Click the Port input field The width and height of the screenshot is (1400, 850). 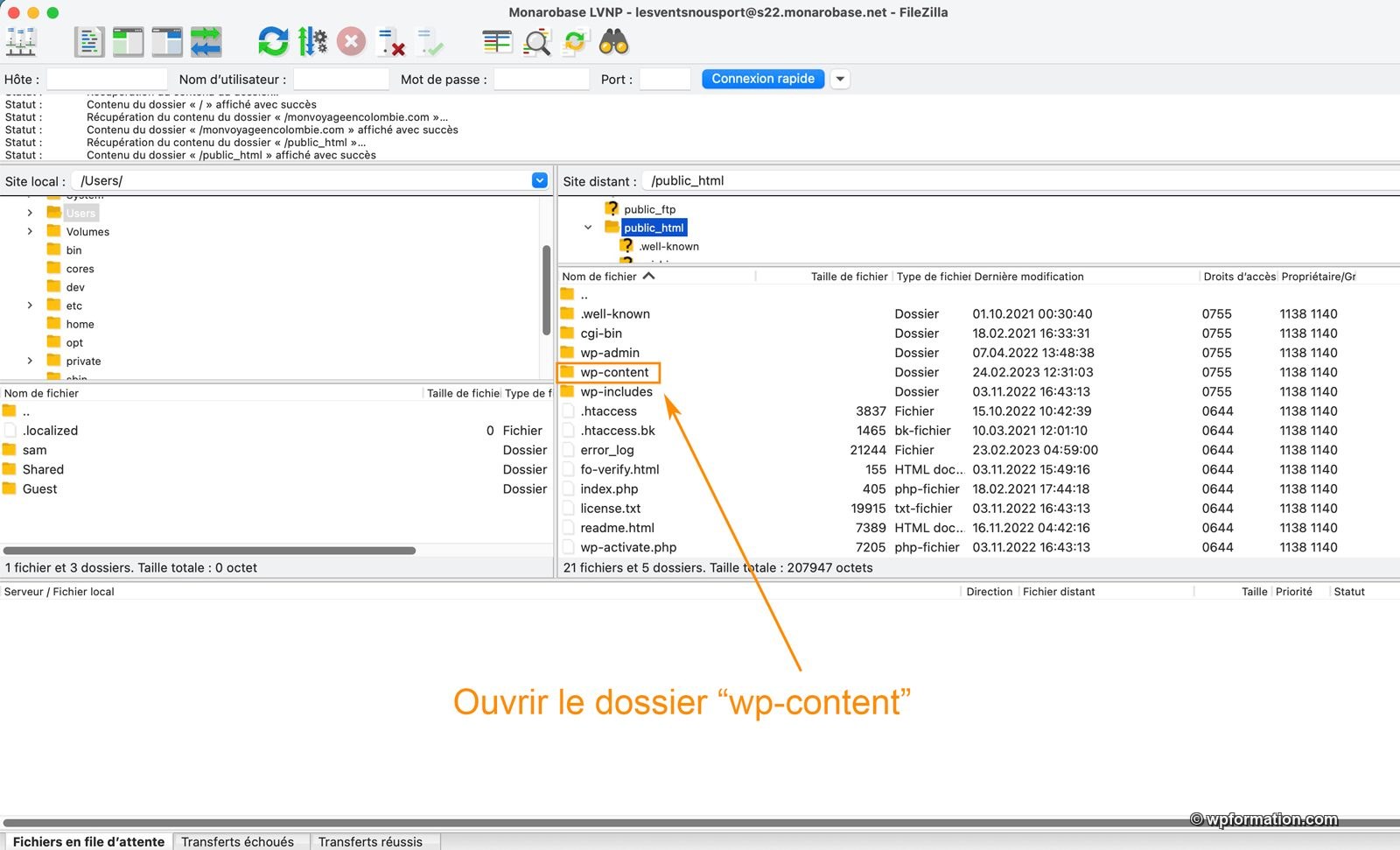[x=665, y=79]
